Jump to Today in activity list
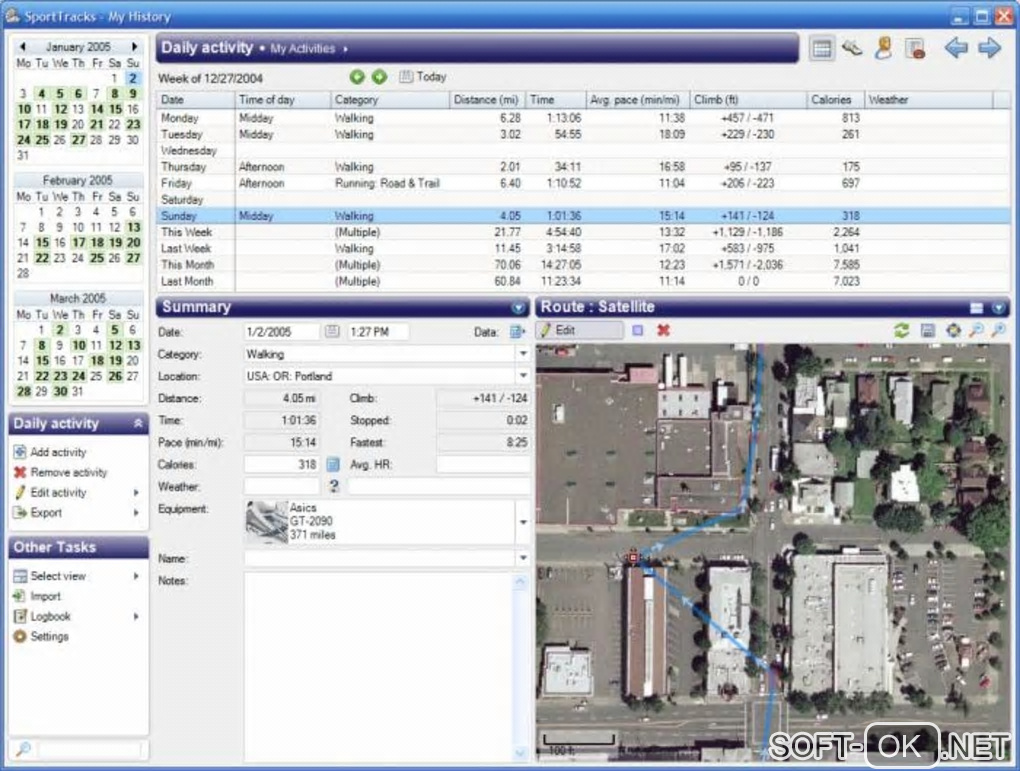 pyautogui.click(x=423, y=77)
